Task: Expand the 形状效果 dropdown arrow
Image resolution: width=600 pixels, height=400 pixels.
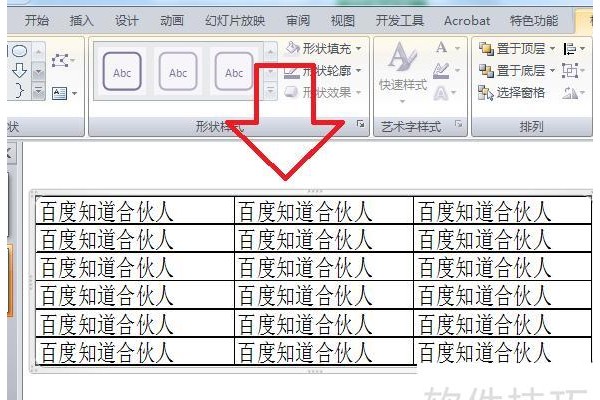Action: coord(359,92)
